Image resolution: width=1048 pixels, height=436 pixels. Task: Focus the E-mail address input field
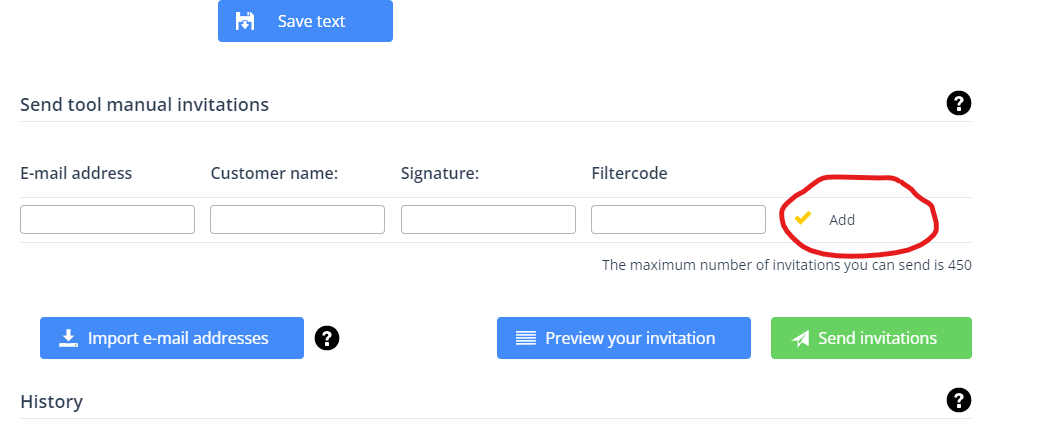click(x=107, y=220)
